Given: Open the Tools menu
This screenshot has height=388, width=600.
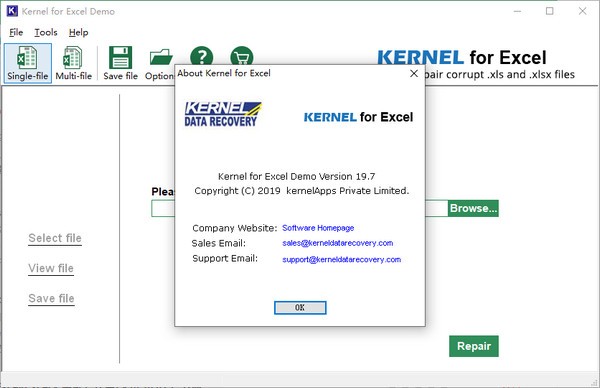Looking at the screenshot, I should (x=46, y=33).
